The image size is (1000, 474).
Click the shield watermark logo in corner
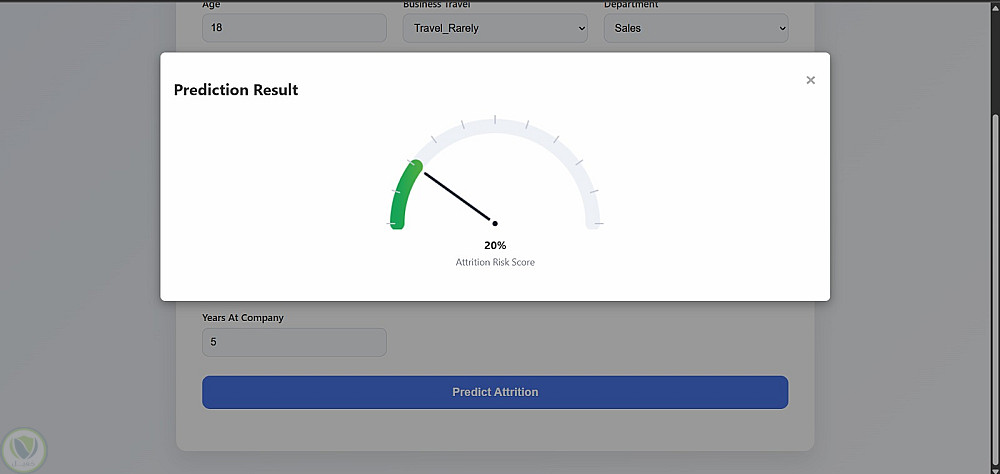click(x=24, y=450)
